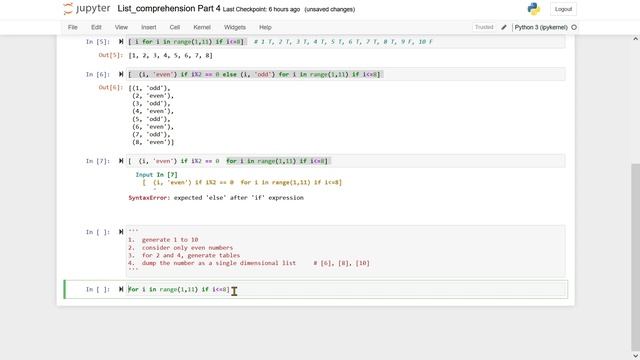Viewport: 640px width, 360px height.
Task: Click the Out[5] output list
Action: 171,56
